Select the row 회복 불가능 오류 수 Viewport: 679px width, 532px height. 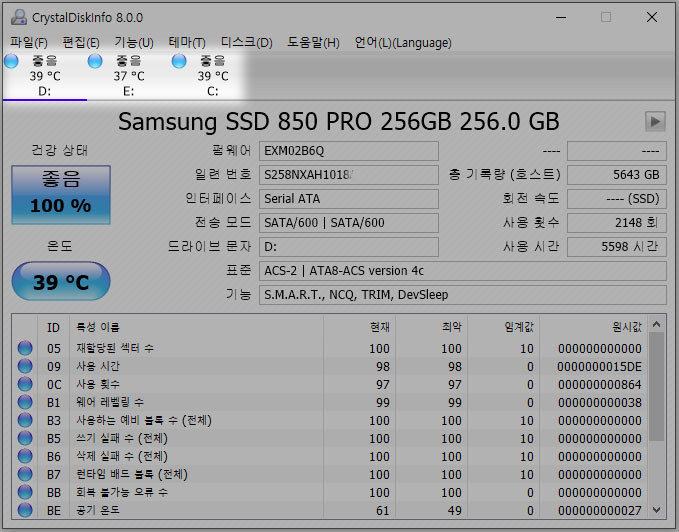click(x=330, y=493)
